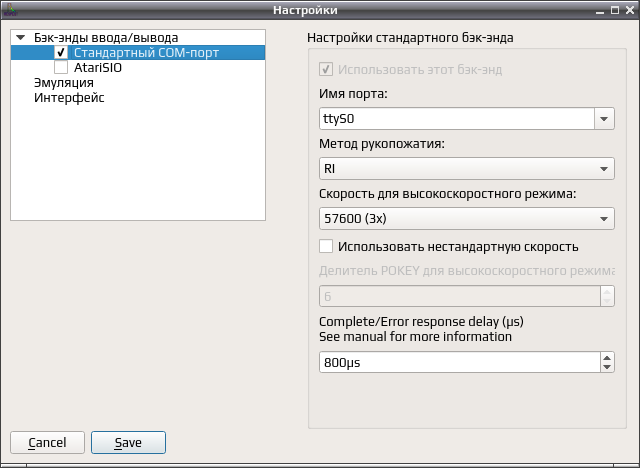Uncheck the Стандартный COM-порт checkbox
Viewport: 640px width, 468px height.
point(61,52)
